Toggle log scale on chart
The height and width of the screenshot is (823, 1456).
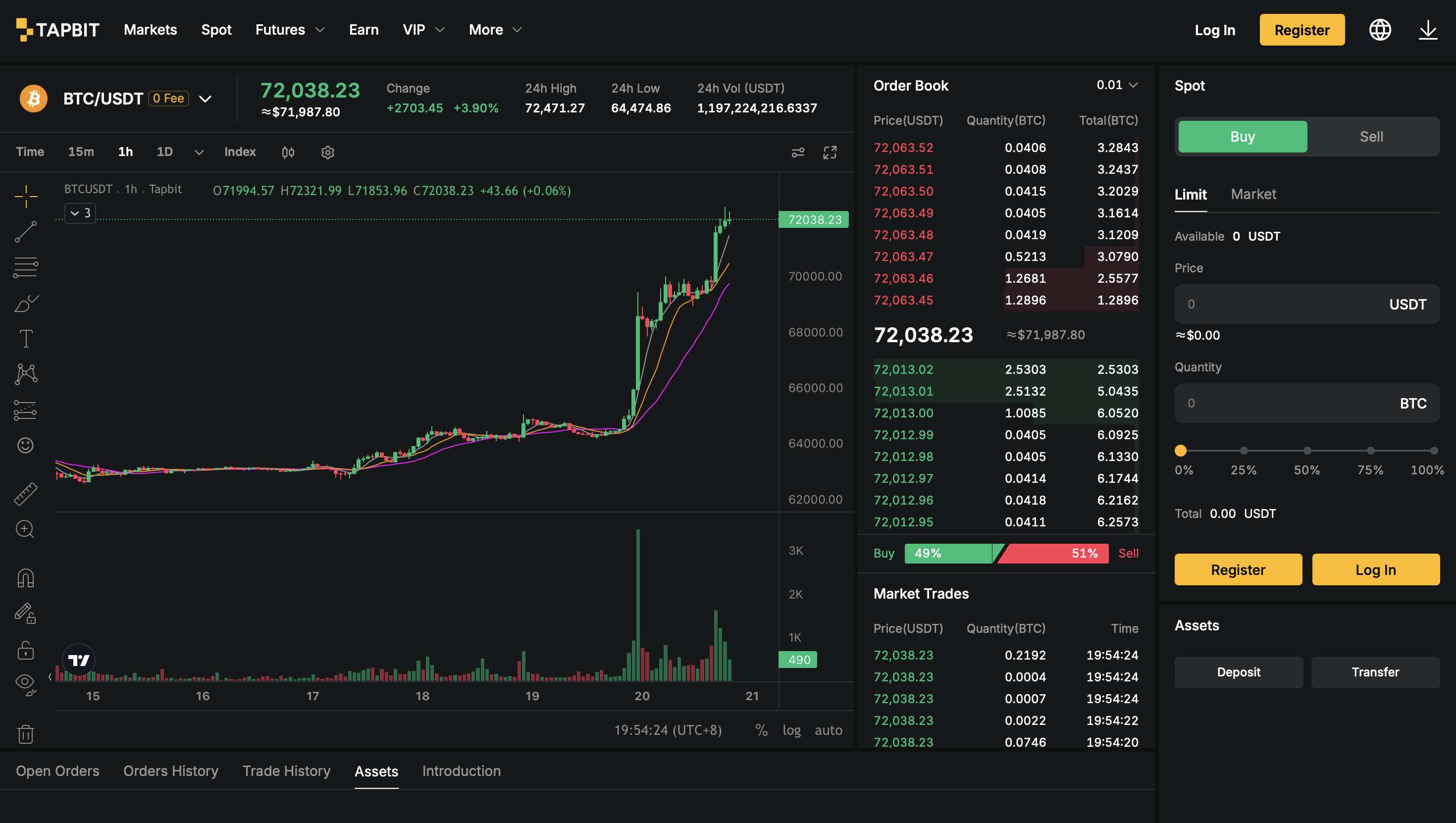click(x=791, y=730)
